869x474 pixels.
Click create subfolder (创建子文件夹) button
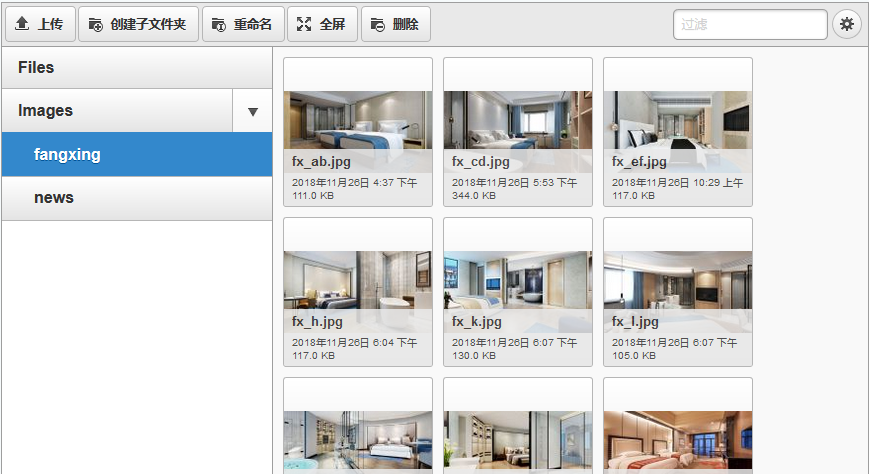click(x=138, y=24)
